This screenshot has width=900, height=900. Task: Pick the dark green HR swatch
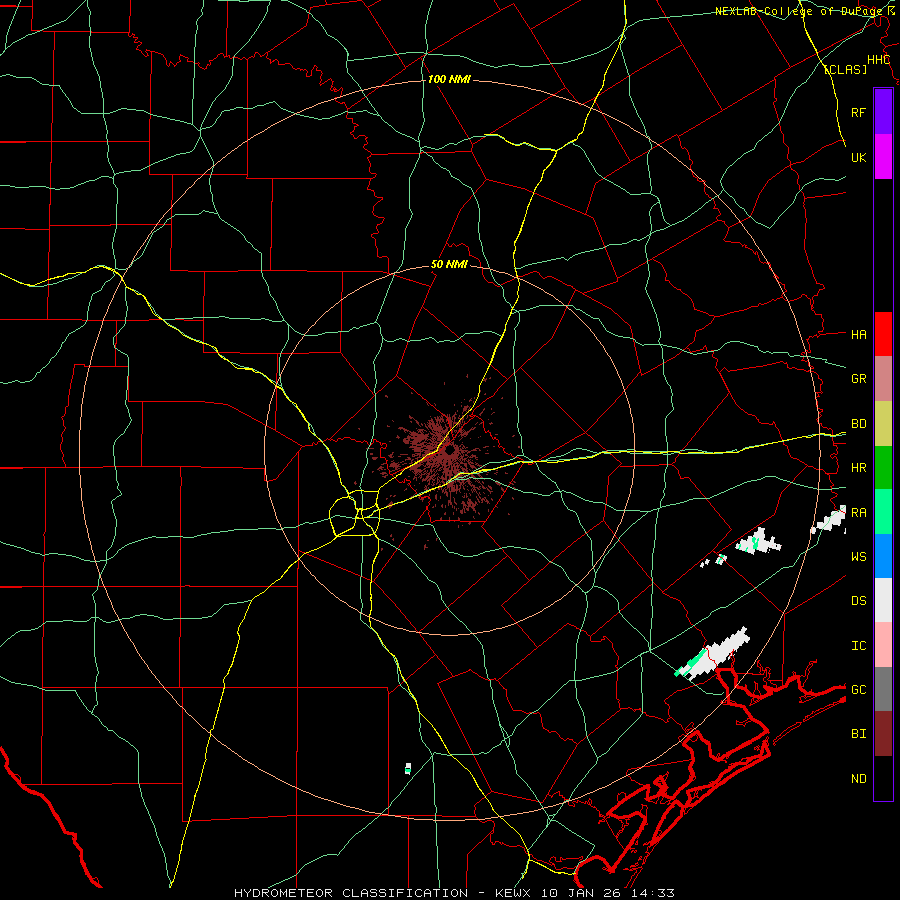click(883, 468)
